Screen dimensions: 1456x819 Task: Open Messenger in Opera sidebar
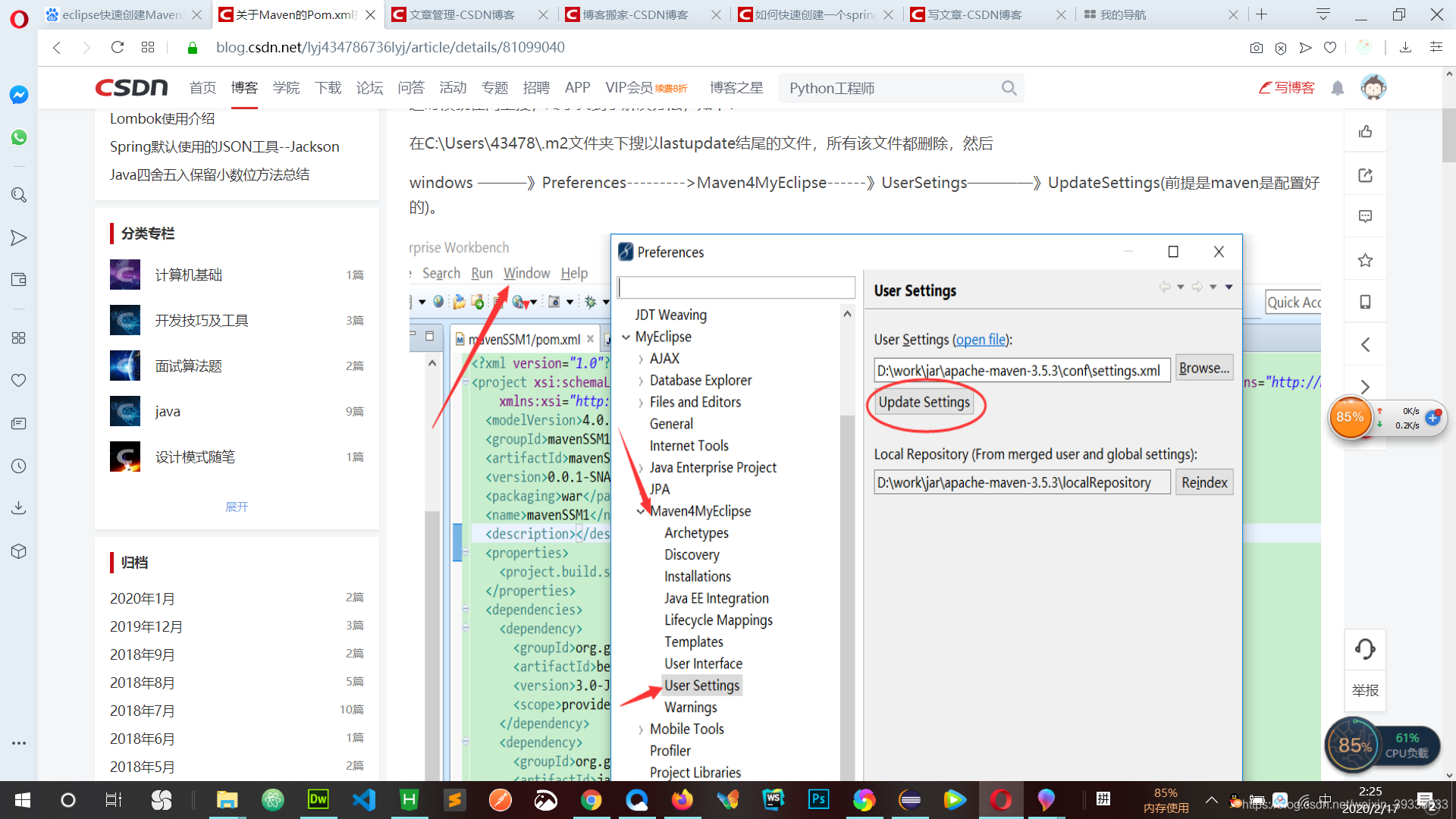(19, 95)
